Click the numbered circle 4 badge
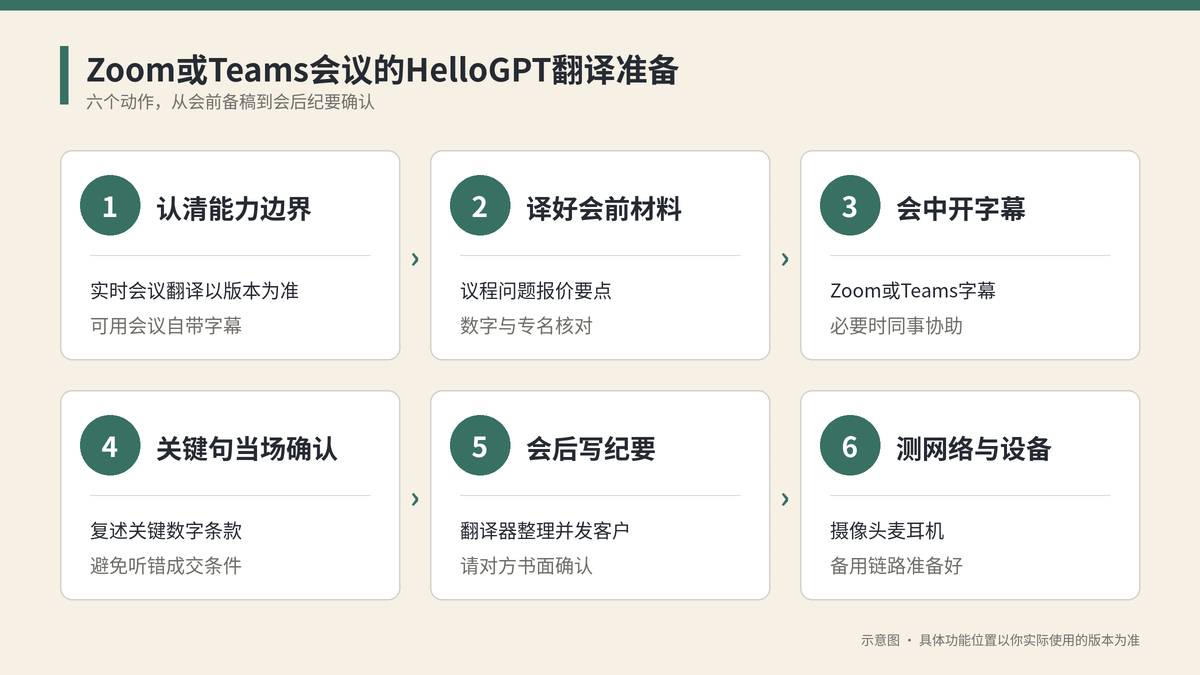The image size is (1200, 675). click(x=110, y=447)
